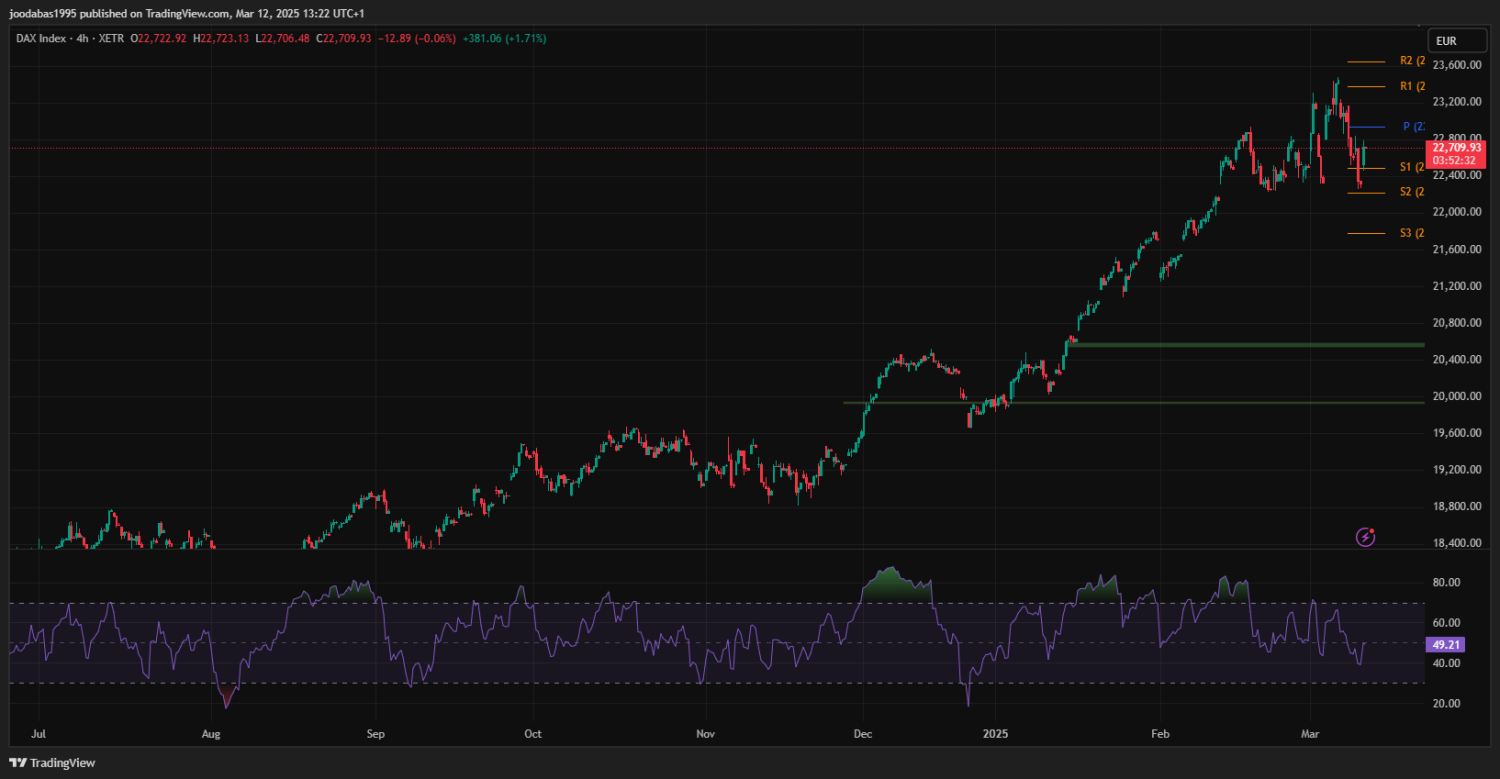Viewport: 1500px width, 779px height.
Task: Click the low value L22,706.48
Action: (283, 38)
